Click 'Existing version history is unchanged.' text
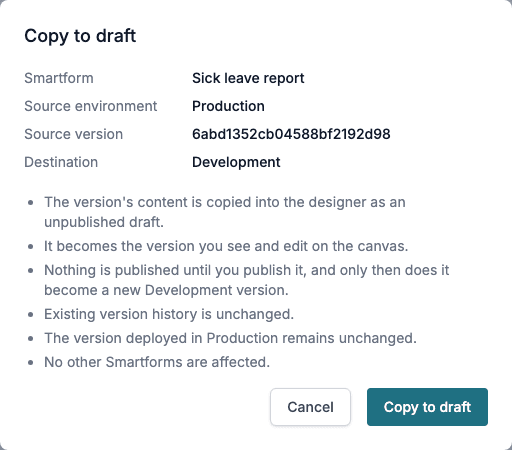512x450 pixels. click(169, 314)
